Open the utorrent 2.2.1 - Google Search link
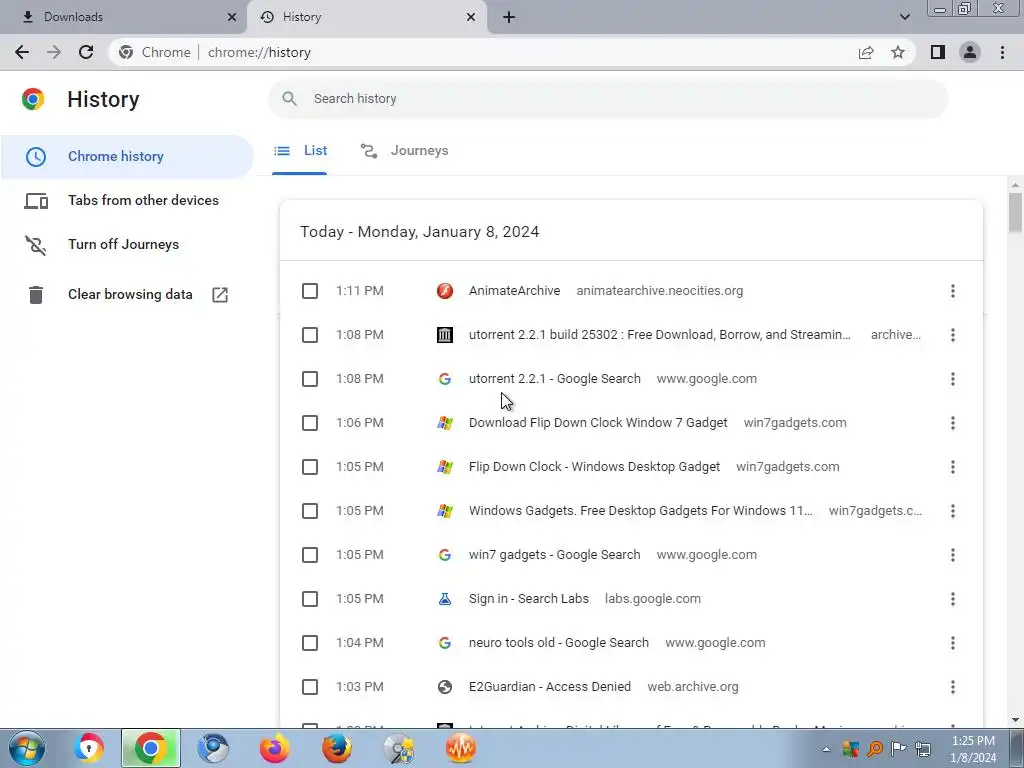The width and height of the screenshot is (1024, 768). click(x=554, y=379)
